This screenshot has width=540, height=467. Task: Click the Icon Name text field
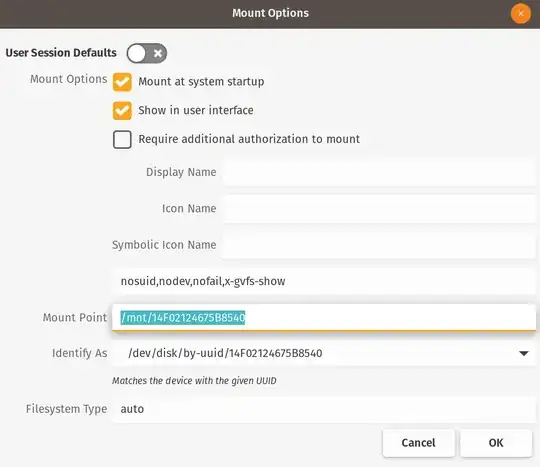tap(379, 208)
